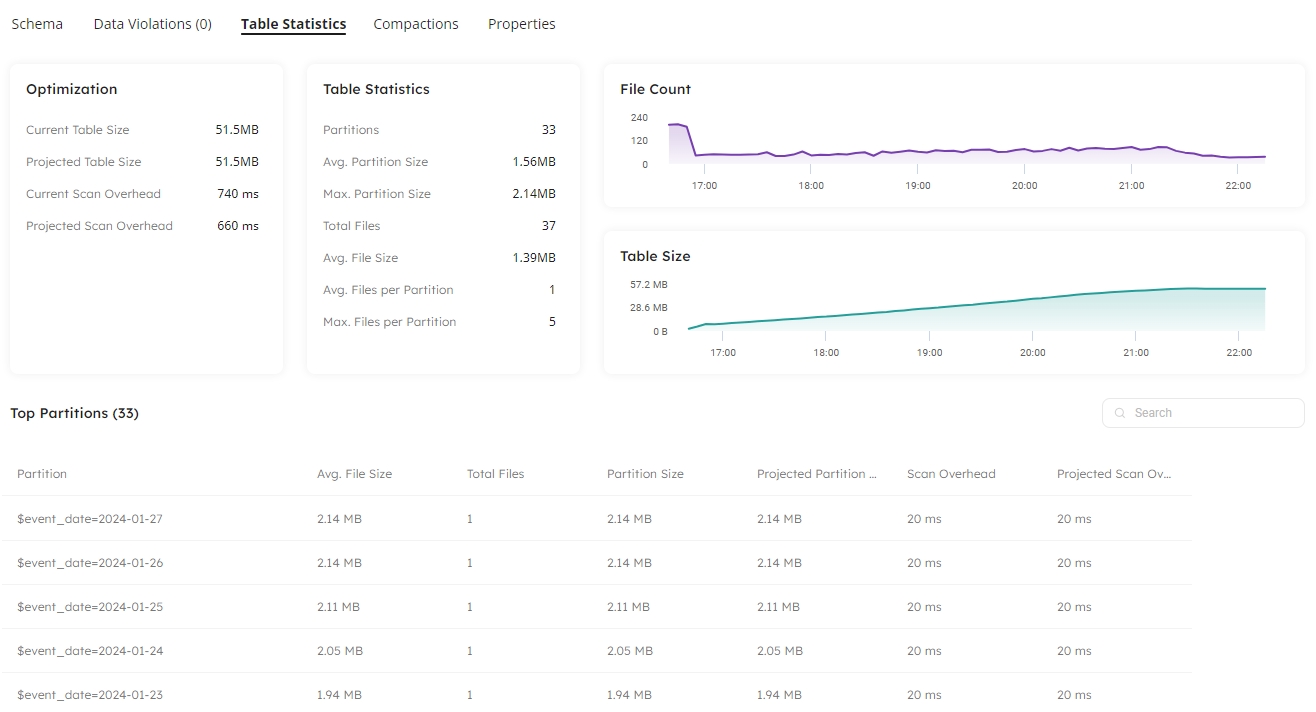The width and height of the screenshot is (1316, 712).
Task: Click the magnifier icon in the search box
Action: pos(1120,413)
